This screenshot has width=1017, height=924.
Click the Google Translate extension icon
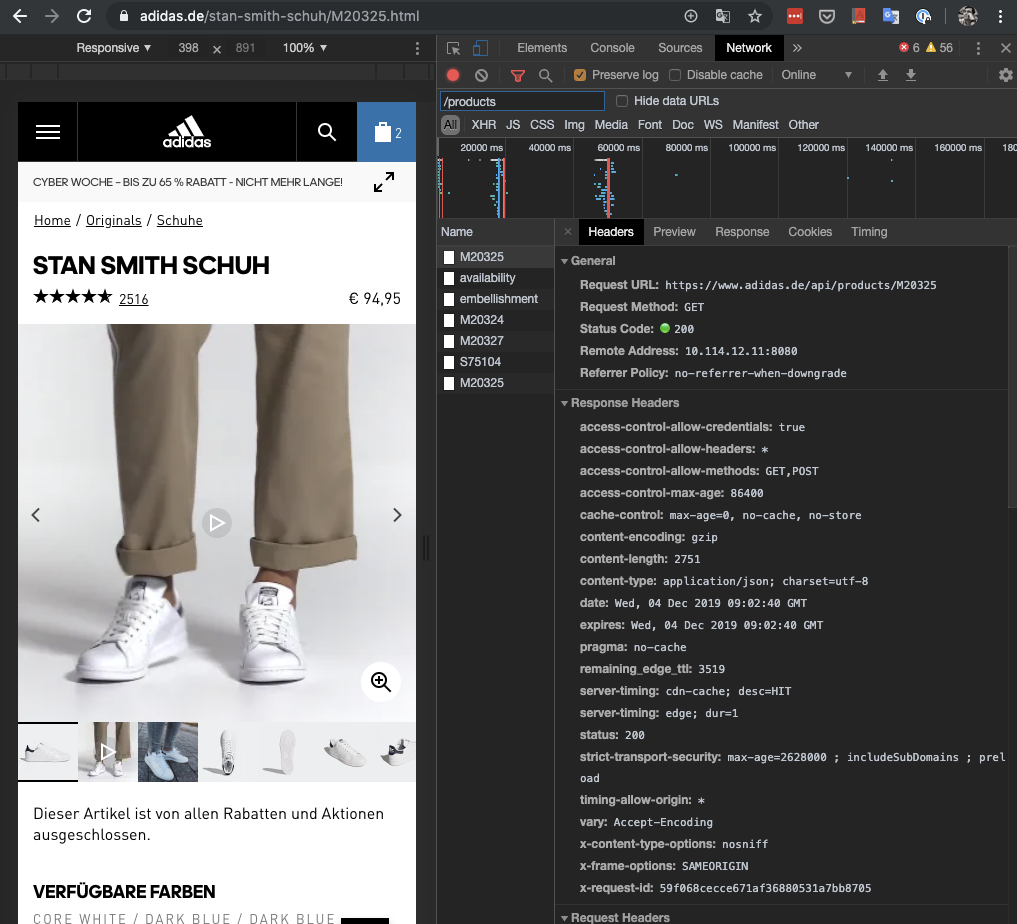891,16
